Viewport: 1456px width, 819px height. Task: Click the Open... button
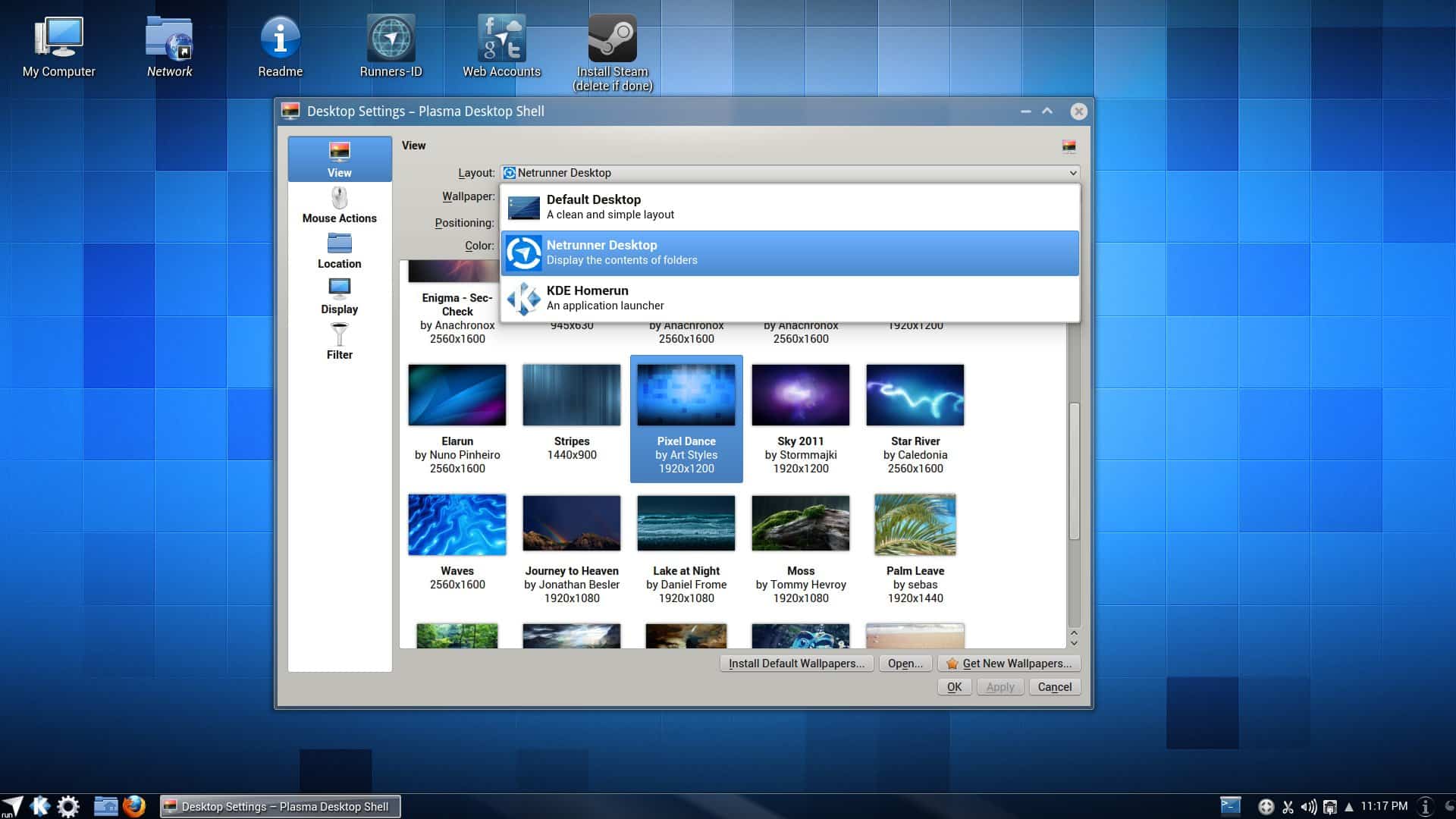[x=905, y=664]
